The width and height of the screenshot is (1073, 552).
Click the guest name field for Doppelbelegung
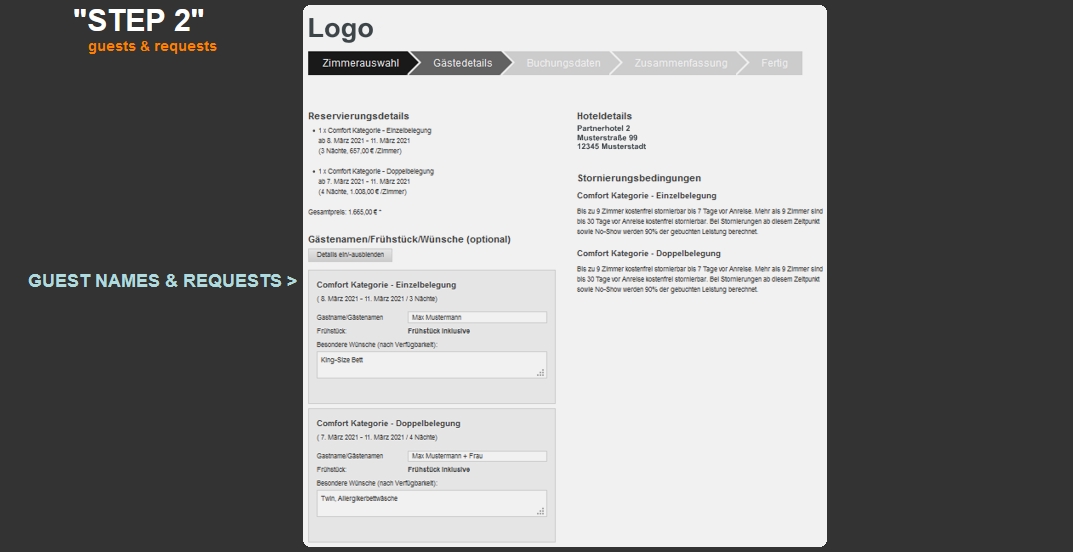click(477, 456)
